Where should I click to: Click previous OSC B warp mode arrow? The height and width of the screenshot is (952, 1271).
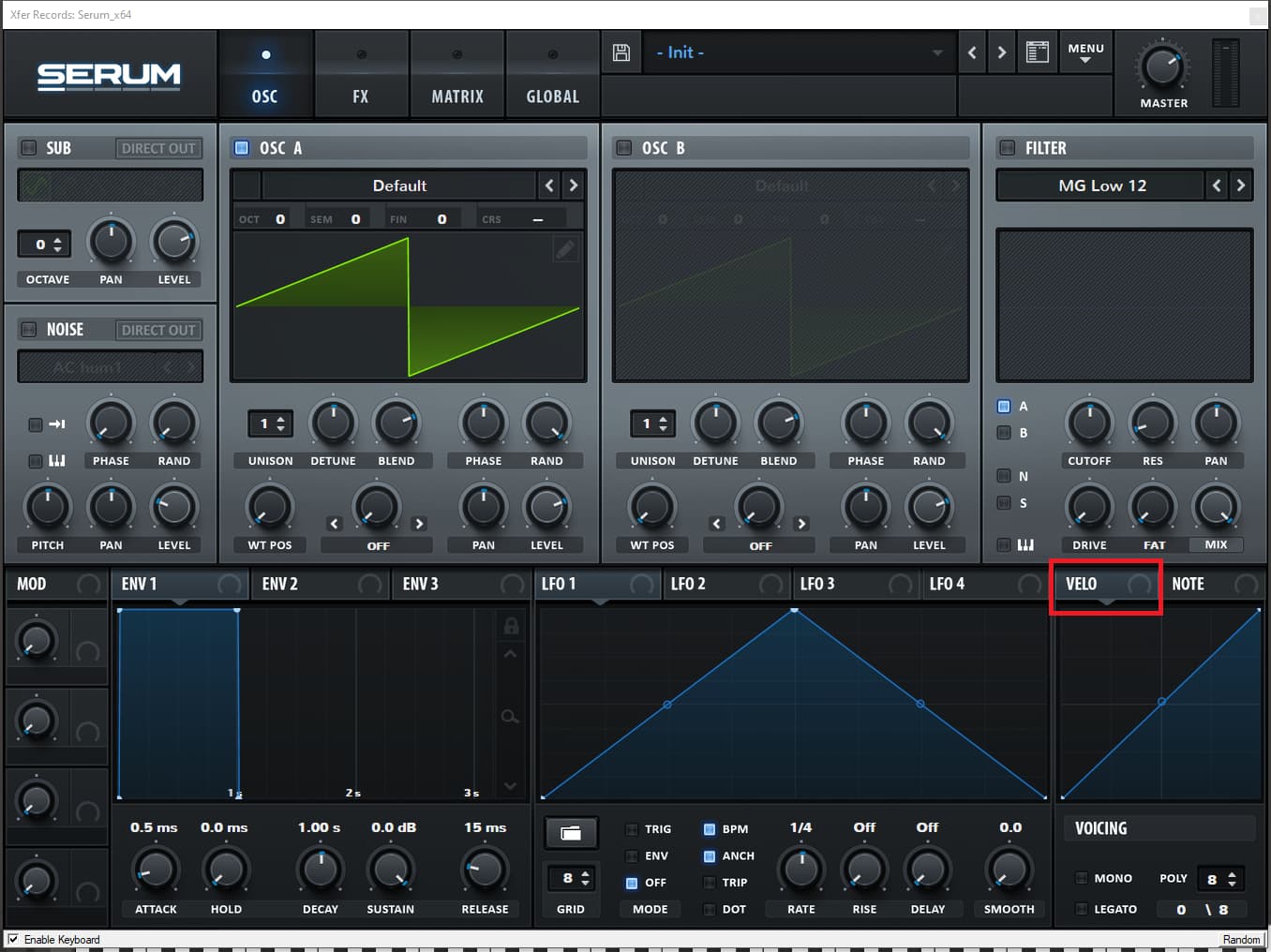coord(717,524)
